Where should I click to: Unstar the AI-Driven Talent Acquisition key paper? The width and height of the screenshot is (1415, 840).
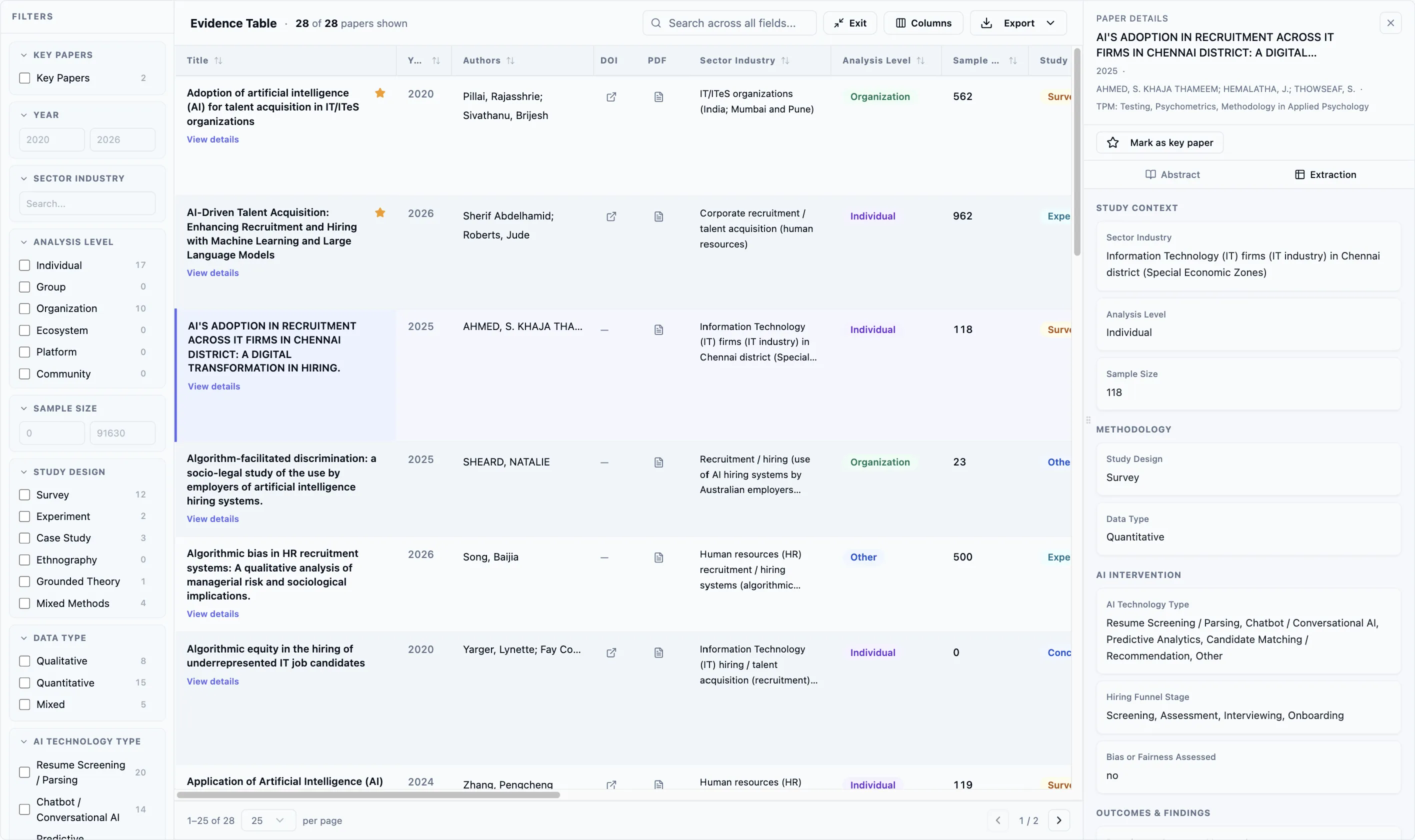pos(380,212)
